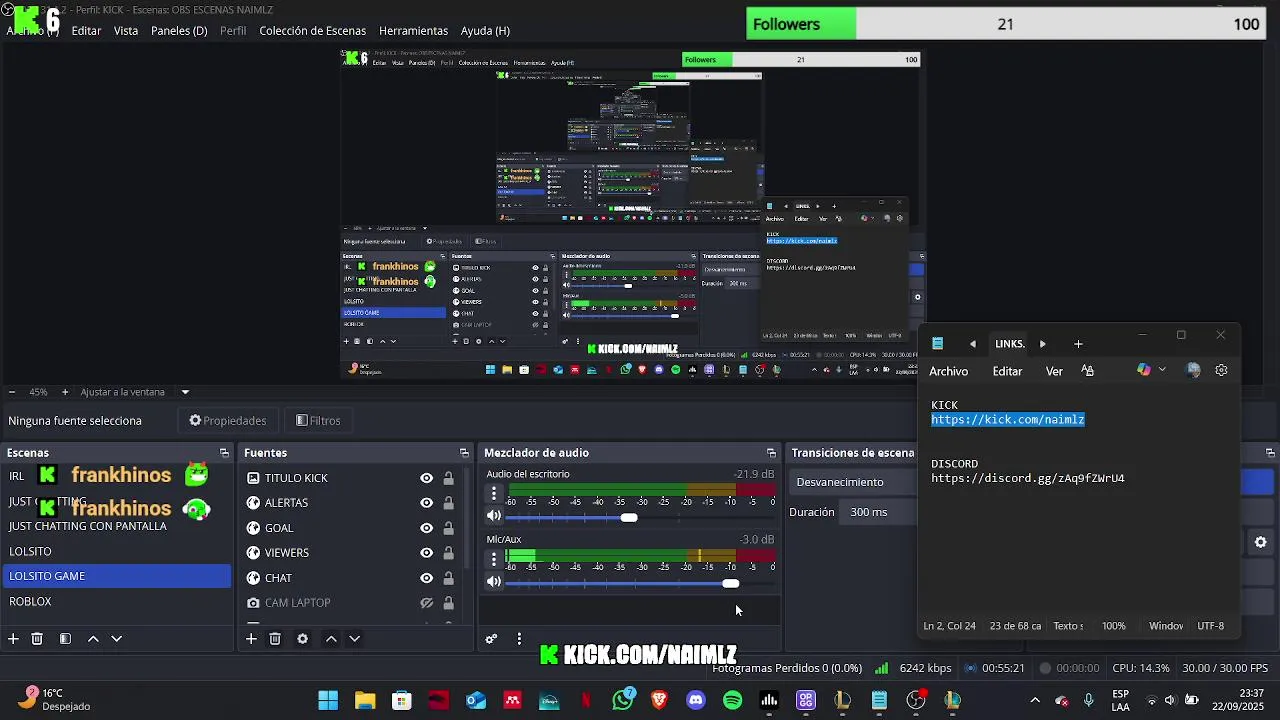The height and width of the screenshot is (720, 1280).
Task: Open scene filters icon in Escenas toolbar
Action: click(x=65, y=639)
